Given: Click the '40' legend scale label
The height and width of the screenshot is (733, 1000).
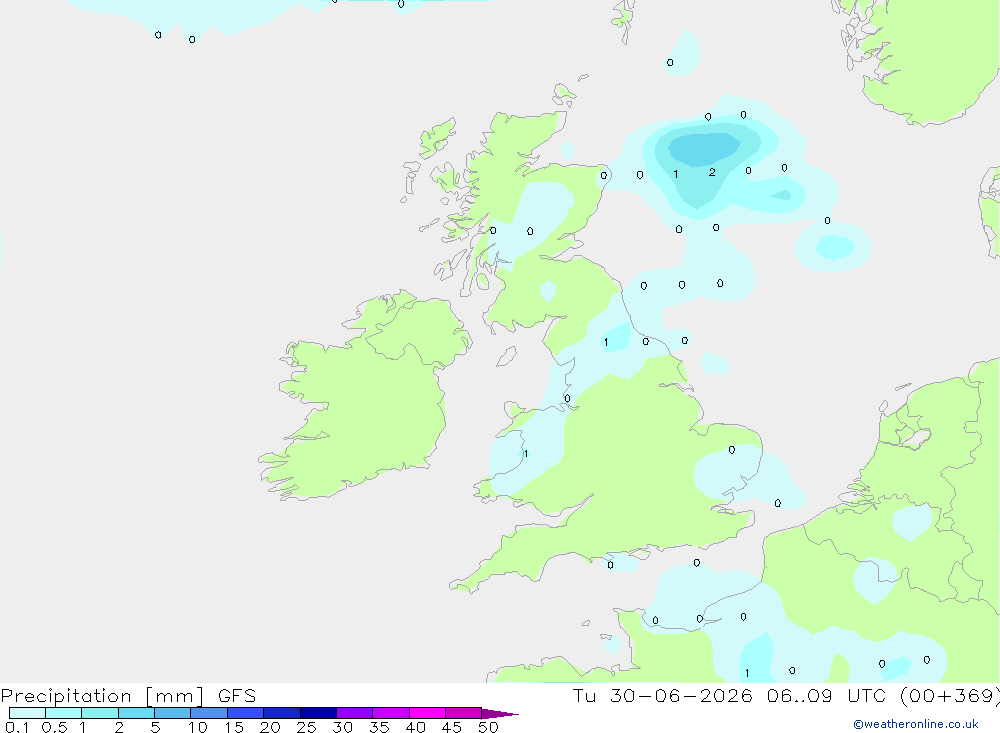Looking at the screenshot, I should 415,727.
